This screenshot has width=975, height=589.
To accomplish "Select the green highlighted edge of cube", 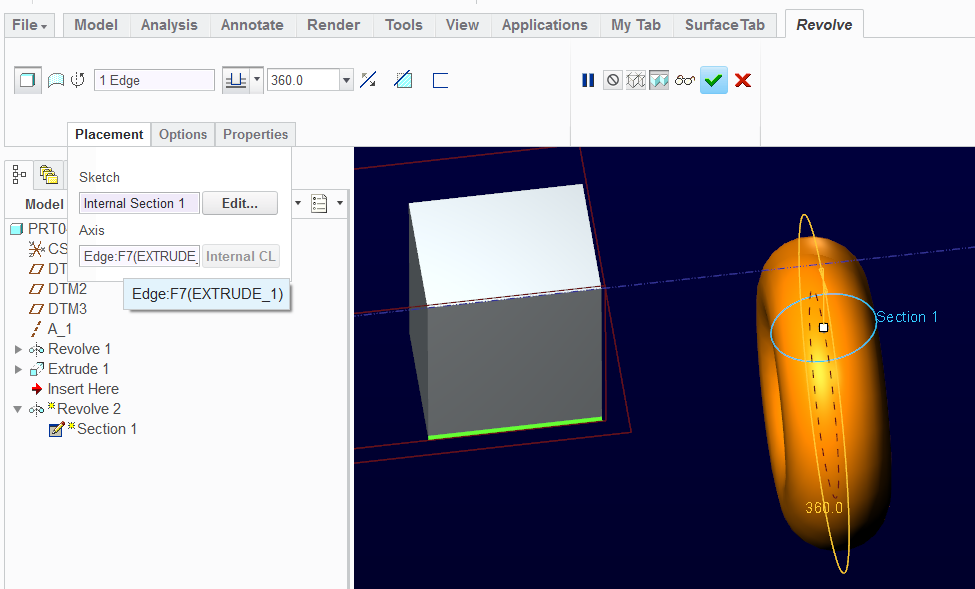I will pyautogui.click(x=515, y=428).
